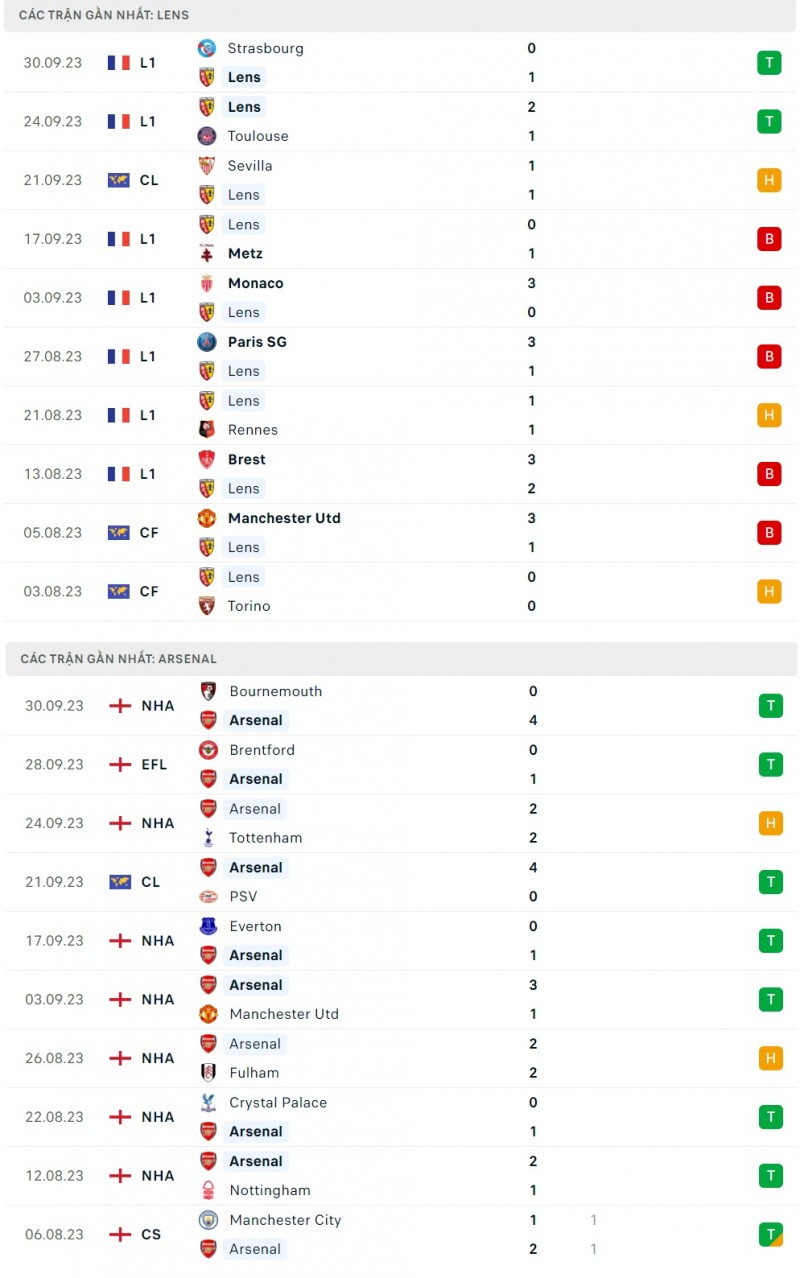Viewport: 800px width, 1278px height.
Task: Open the Nottingham team name link
Action: (270, 1191)
